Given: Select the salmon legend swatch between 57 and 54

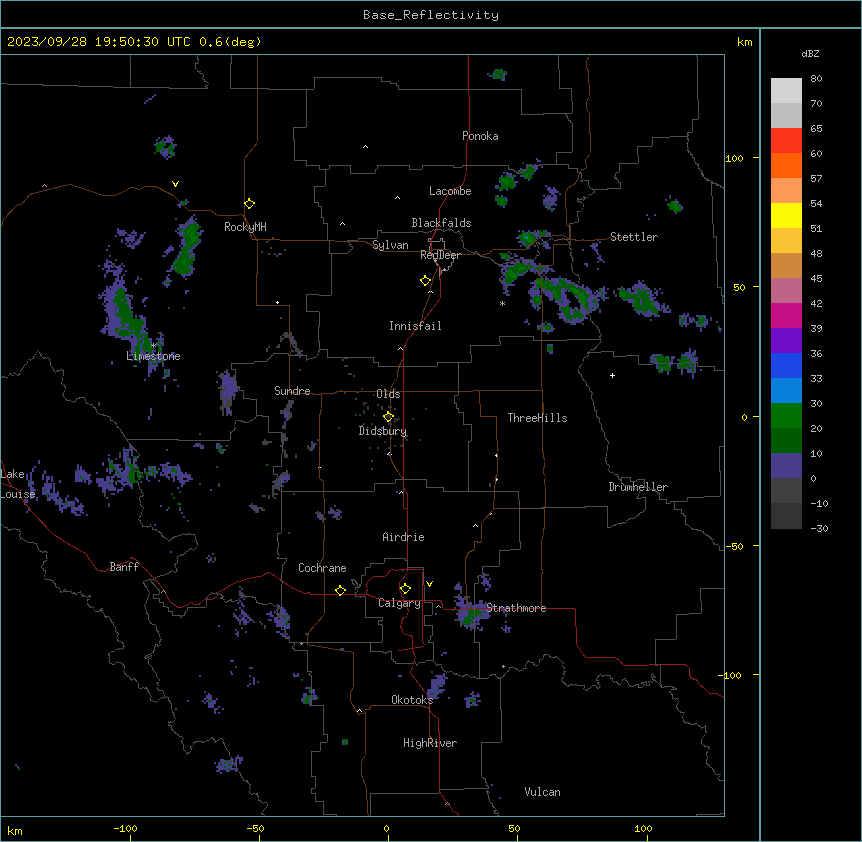Looking at the screenshot, I should (786, 190).
